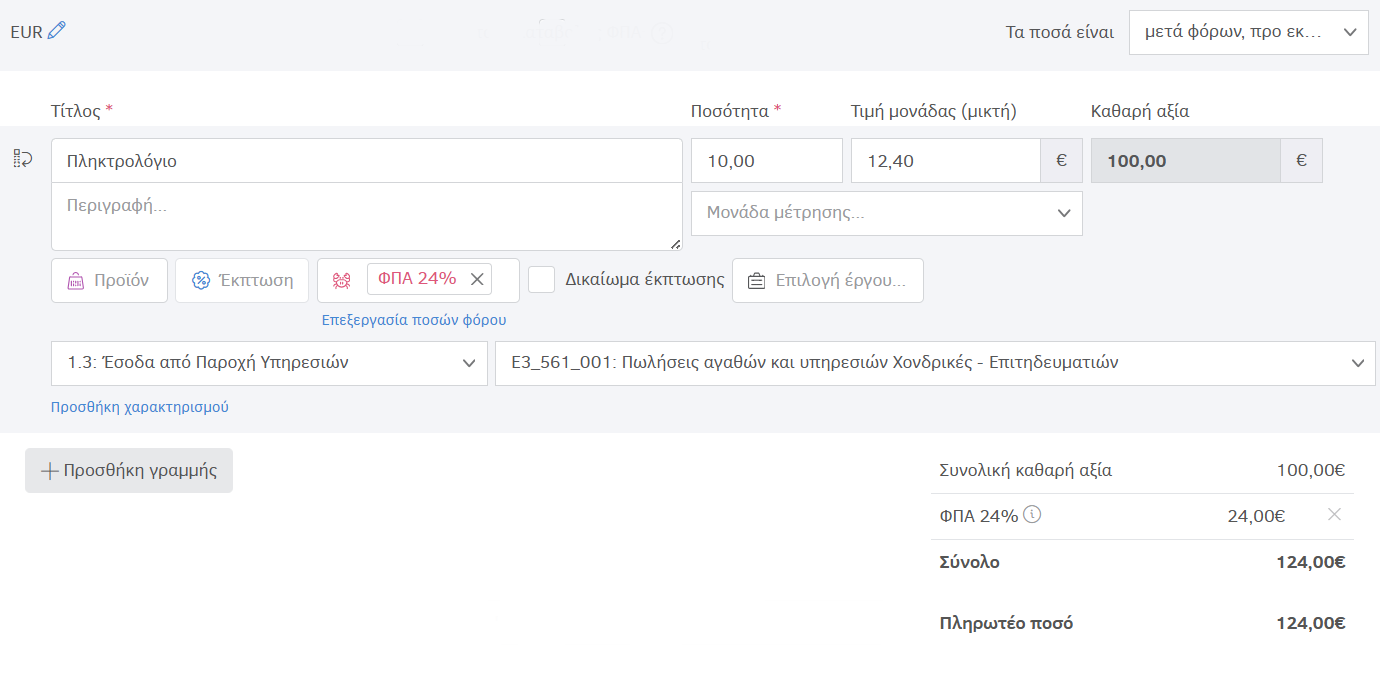Click the row reorder icon beside Τίτλος
Viewport: 1380px width, 674px height.
(x=23, y=158)
